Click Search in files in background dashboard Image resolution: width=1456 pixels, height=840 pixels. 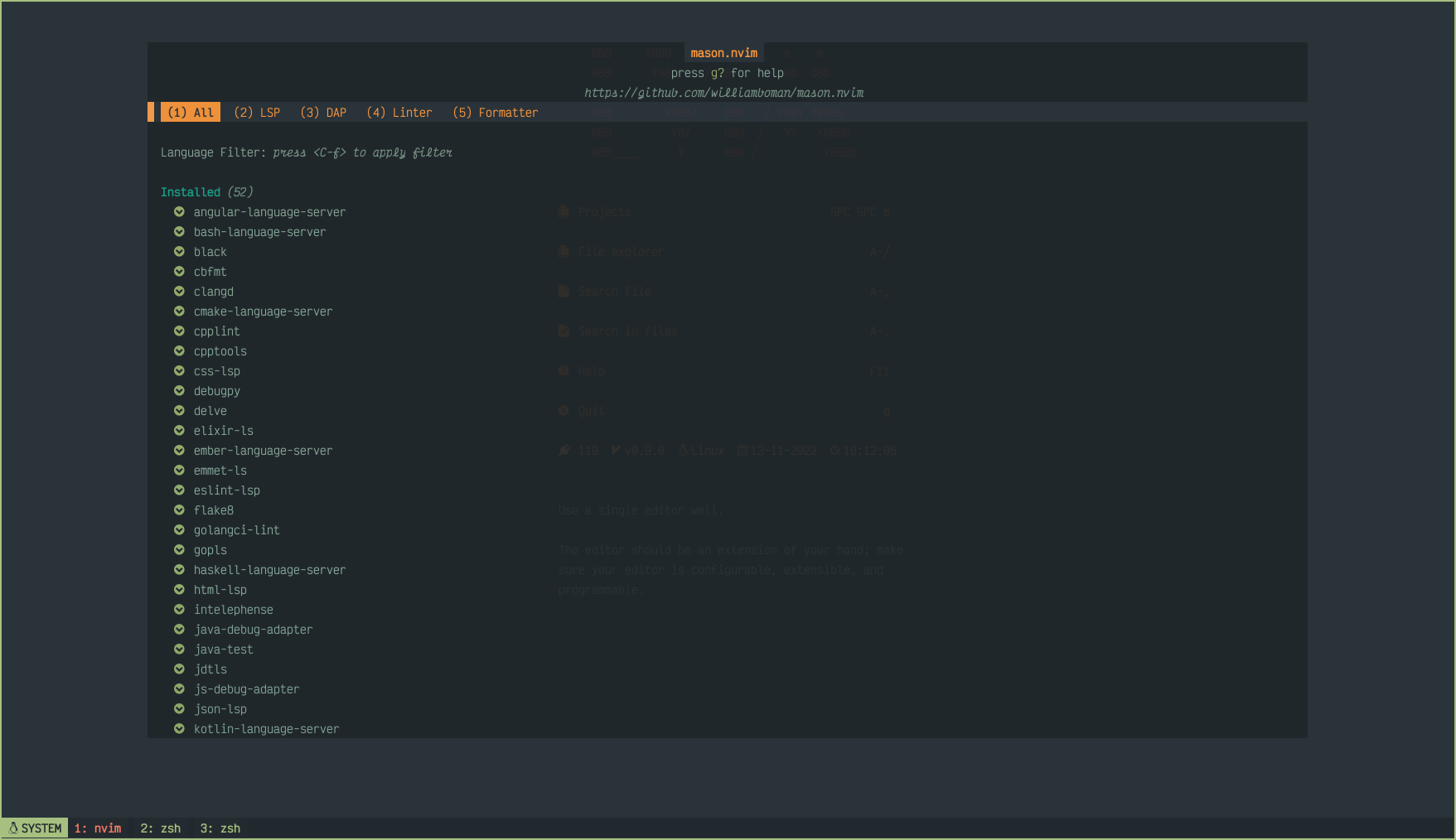(628, 331)
